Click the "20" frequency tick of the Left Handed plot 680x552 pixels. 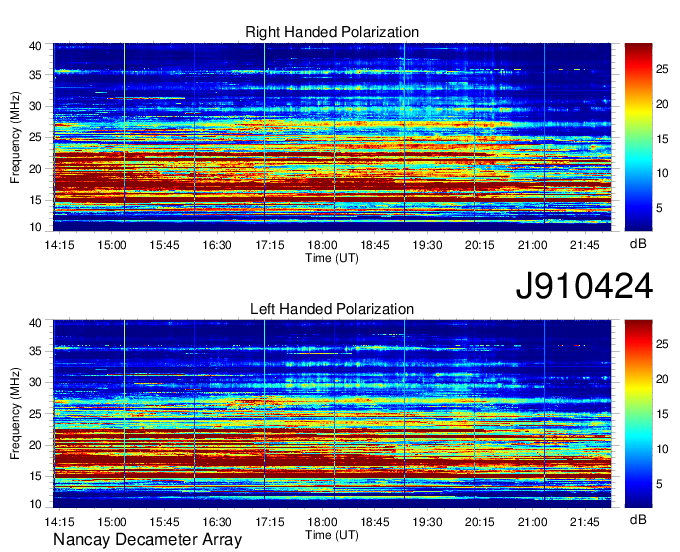pos(35,445)
